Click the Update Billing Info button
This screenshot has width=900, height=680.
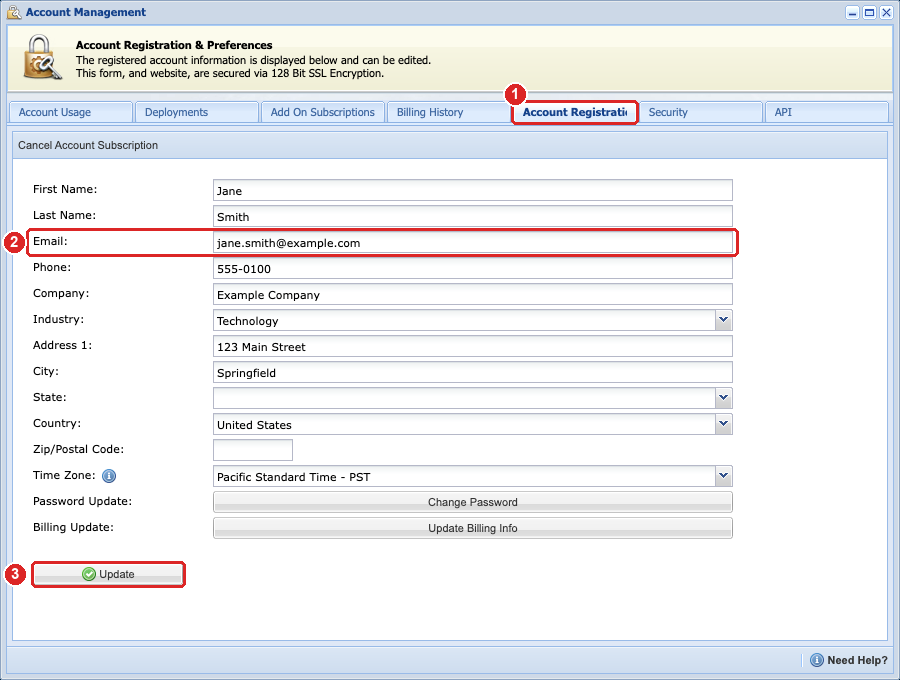(x=472, y=528)
